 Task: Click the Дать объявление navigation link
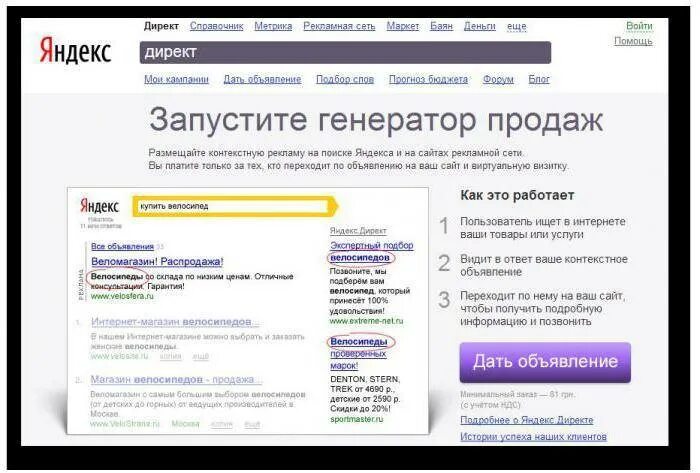[x=262, y=79]
